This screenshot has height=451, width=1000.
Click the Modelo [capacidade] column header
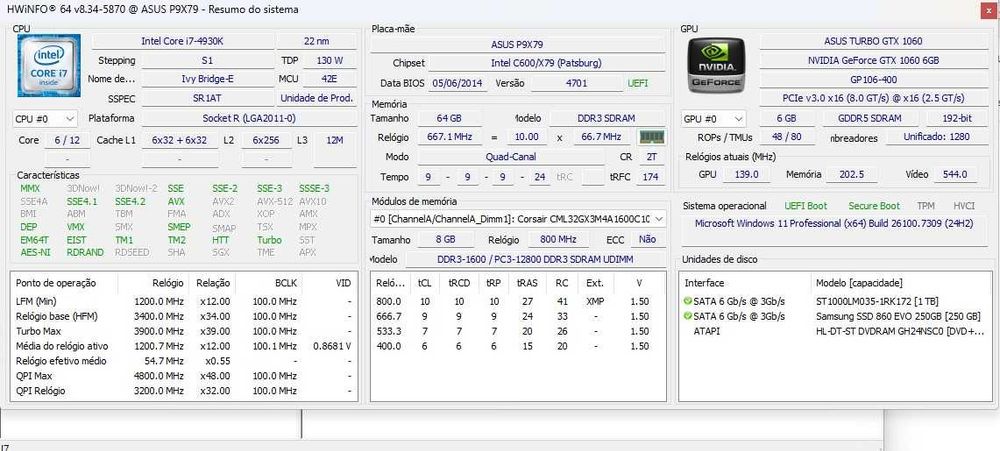902,283
